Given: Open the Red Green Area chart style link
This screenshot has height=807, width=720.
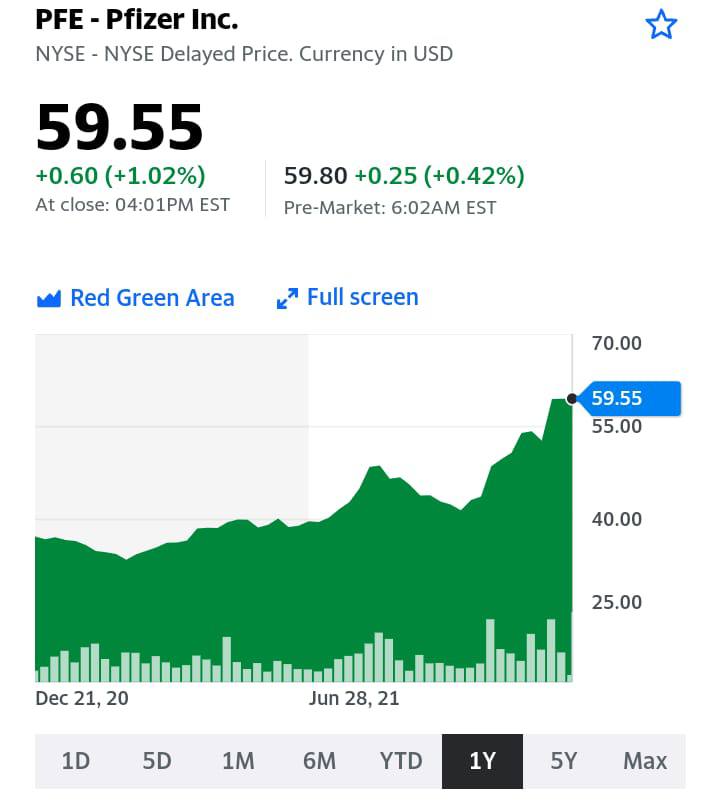Looking at the screenshot, I should point(136,298).
